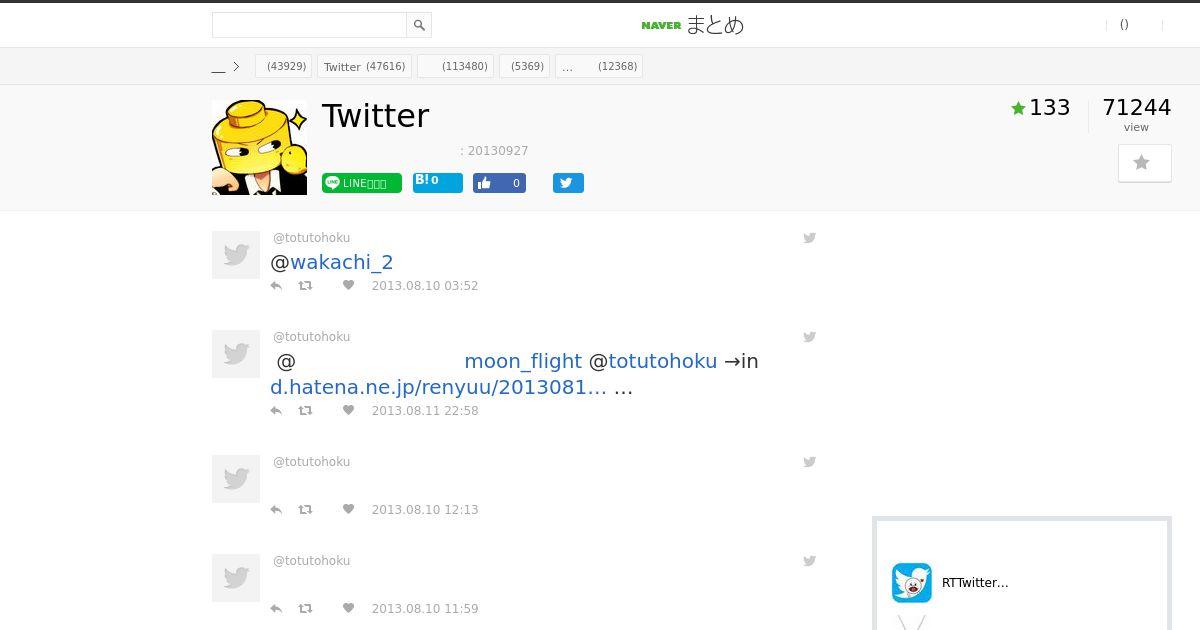Open the totutohoku mention in tweet text
The image size is (1200, 630).
pyautogui.click(x=663, y=361)
